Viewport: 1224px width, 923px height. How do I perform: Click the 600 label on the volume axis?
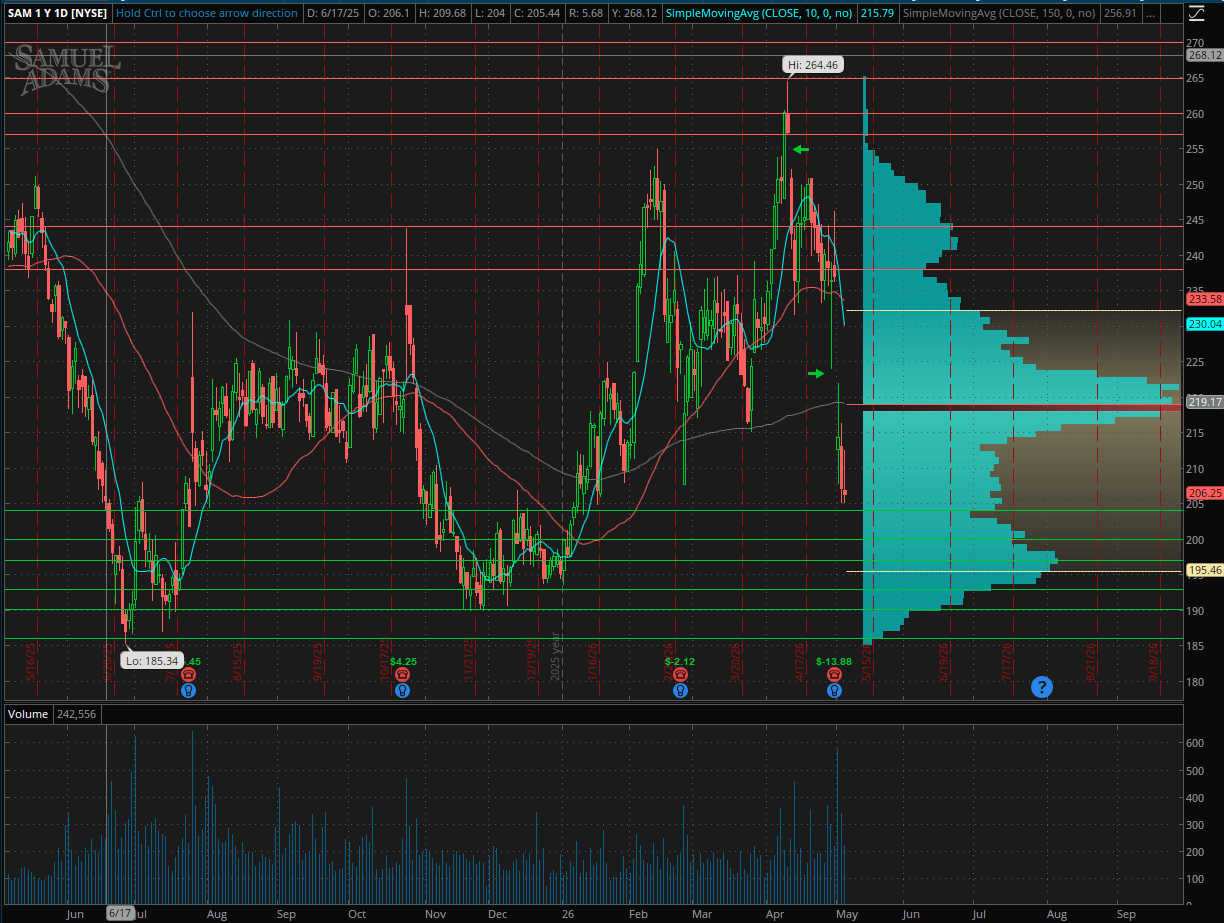click(x=1196, y=743)
